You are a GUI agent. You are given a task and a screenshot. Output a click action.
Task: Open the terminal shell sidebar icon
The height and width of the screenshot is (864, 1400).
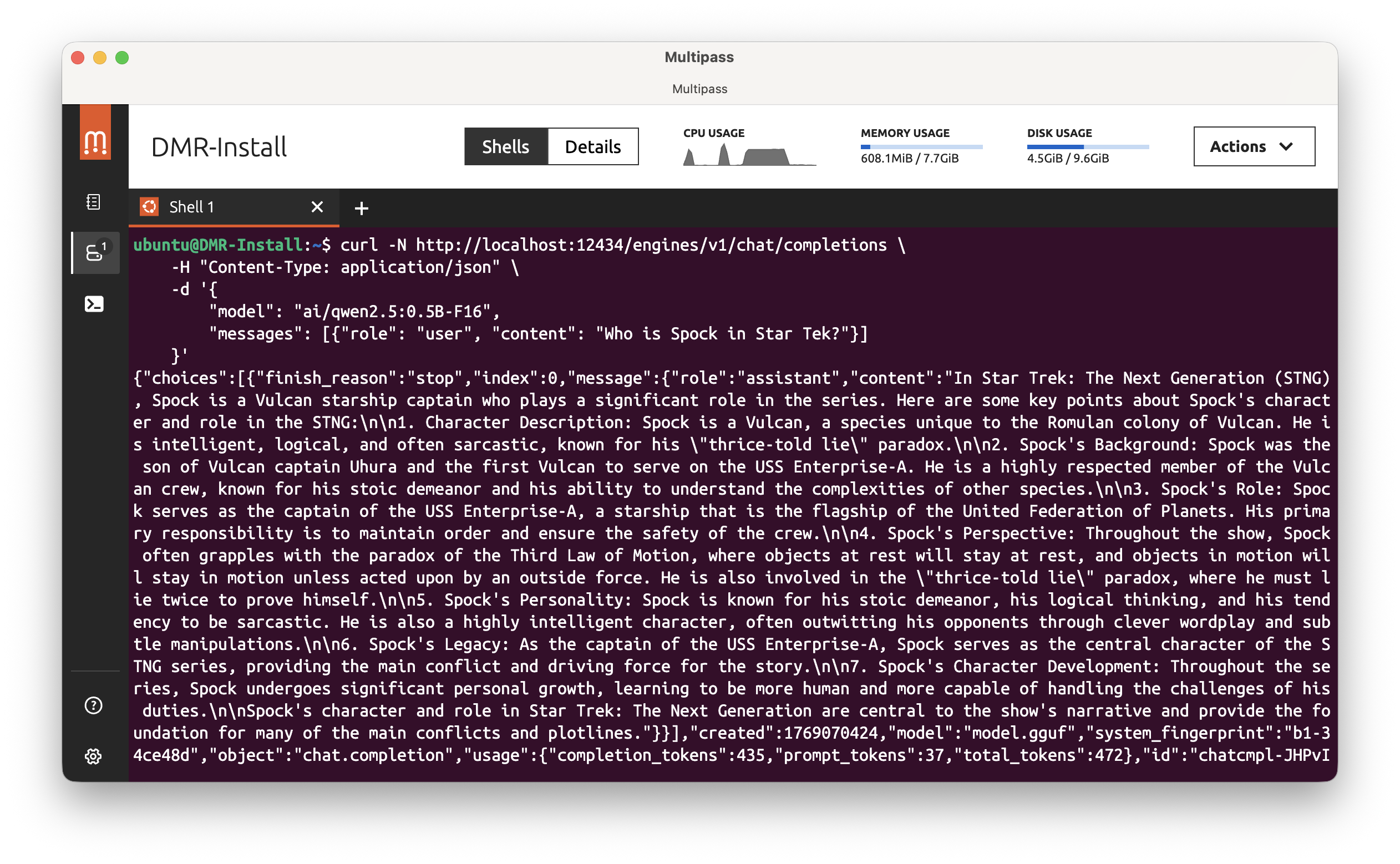point(94,304)
